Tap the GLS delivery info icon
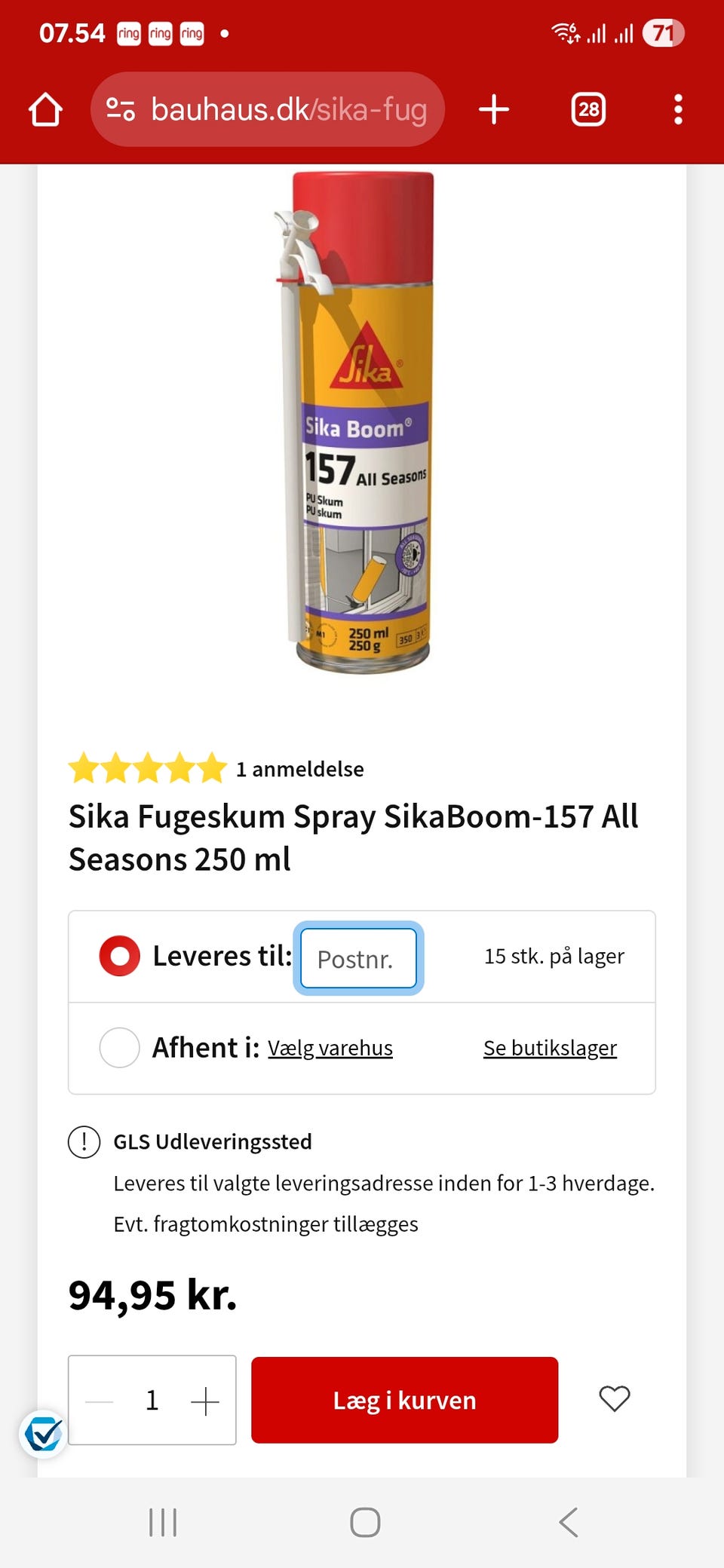Screen dimensions: 724x1568 84,1141
